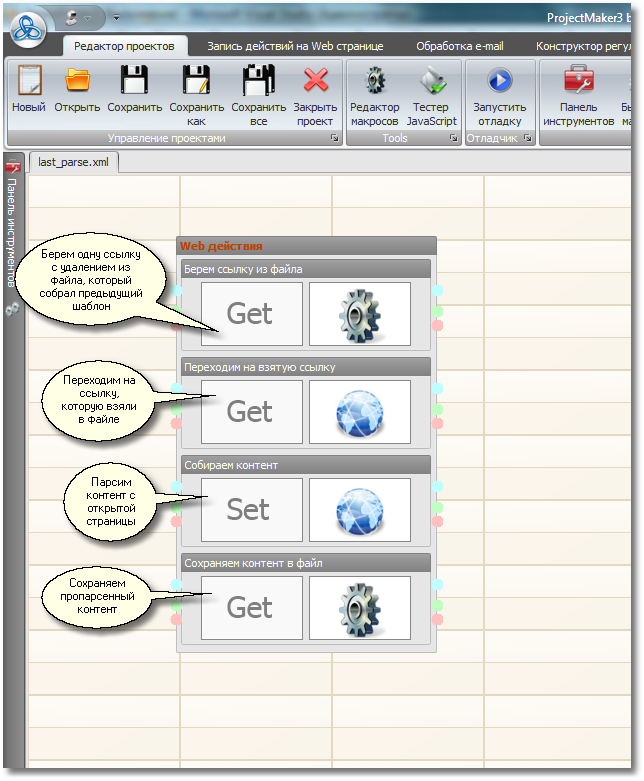The width and height of the screenshot is (644, 781).
Task: Open Панель инструментов toolbox icon
Action: click(x=578, y=81)
